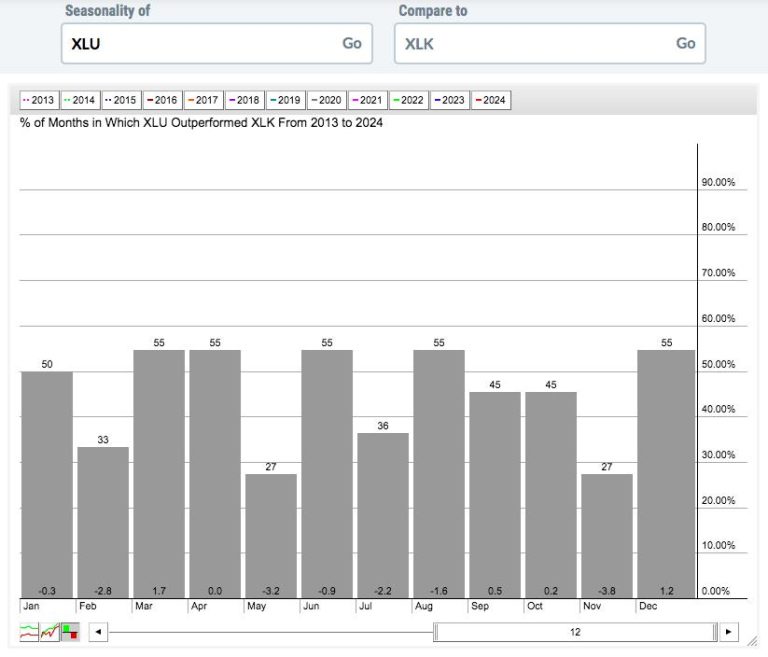Viewport: 768px width, 657px height.
Task: Toggle the 2022 year series
Action: click(x=408, y=100)
